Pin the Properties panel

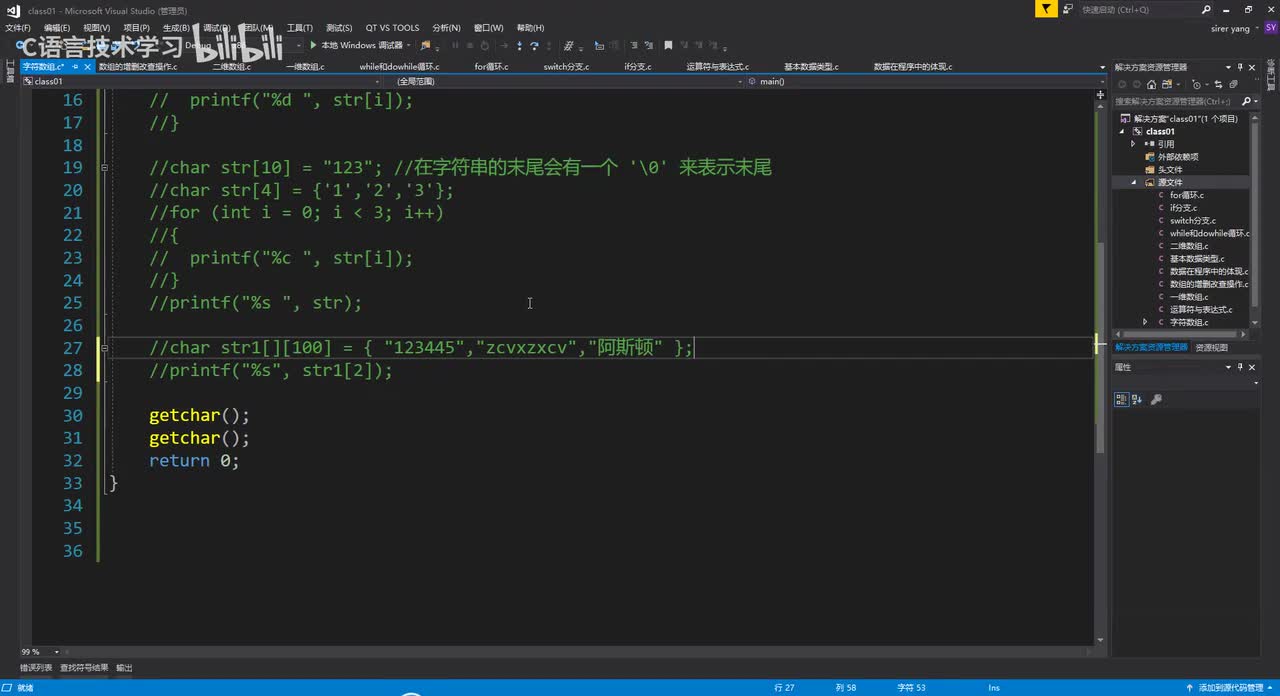(1240, 367)
